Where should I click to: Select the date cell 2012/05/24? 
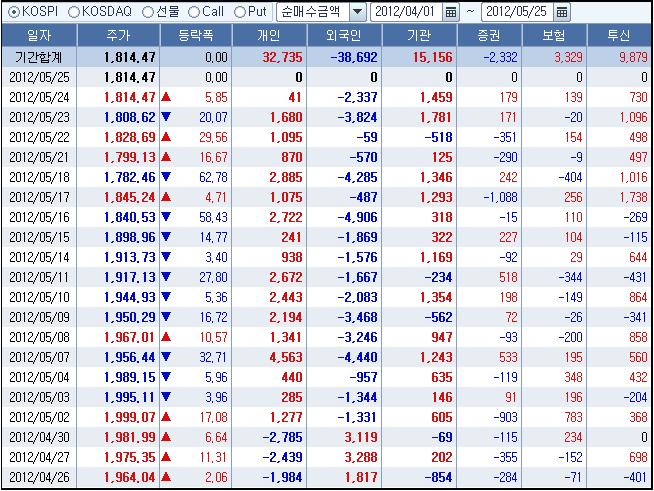pyautogui.click(x=39, y=97)
